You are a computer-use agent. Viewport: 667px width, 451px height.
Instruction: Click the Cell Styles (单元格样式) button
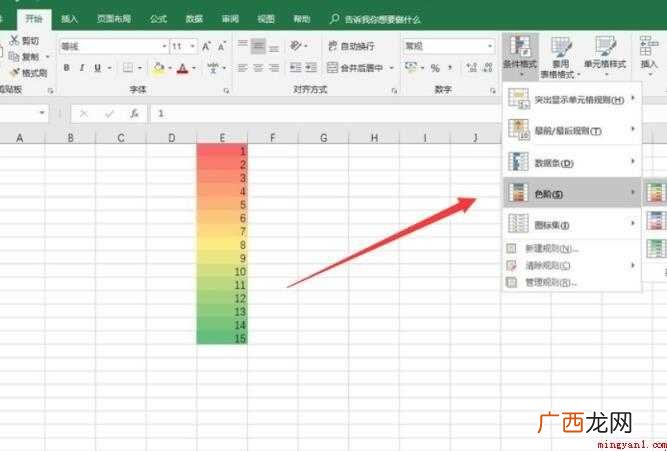click(x=605, y=57)
